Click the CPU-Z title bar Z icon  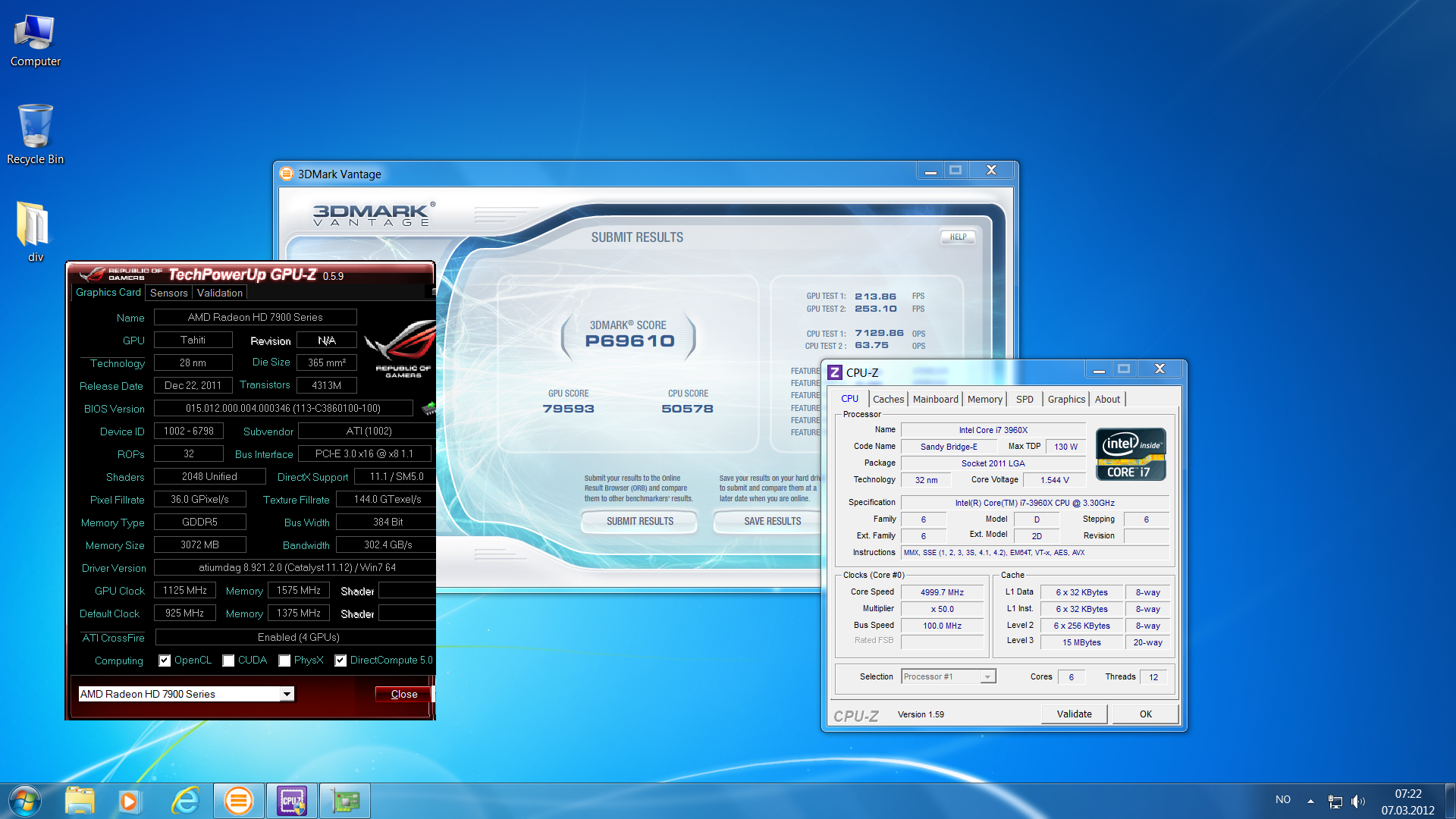tap(835, 372)
